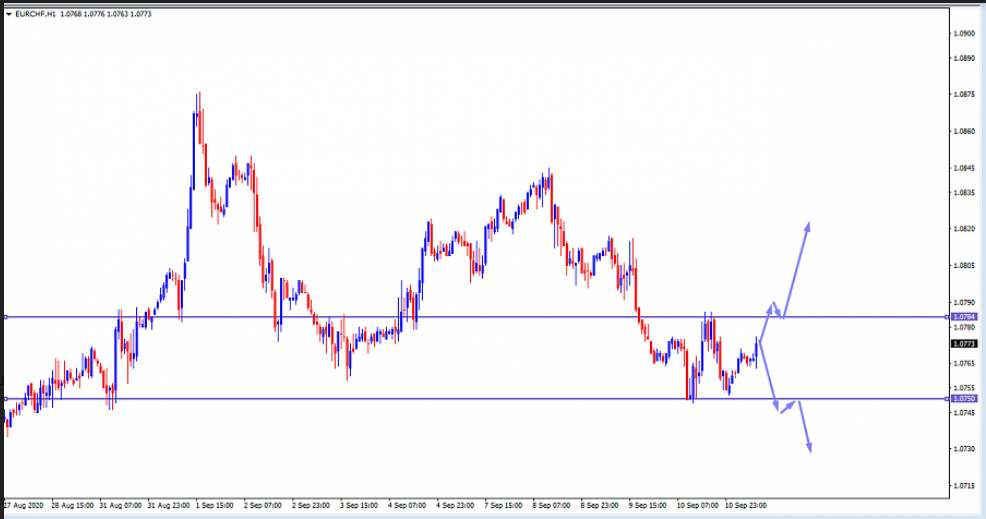Click the 2 Sep 07:00 time label
The height and width of the screenshot is (519, 986).
tap(263, 505)
